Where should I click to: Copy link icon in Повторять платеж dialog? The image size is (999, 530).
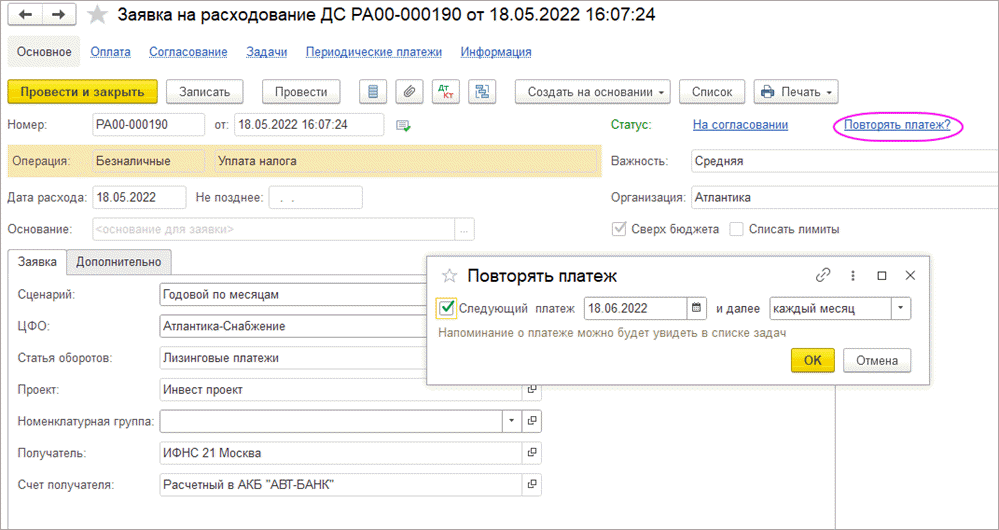pyautogui.click(x=823, y=275)
